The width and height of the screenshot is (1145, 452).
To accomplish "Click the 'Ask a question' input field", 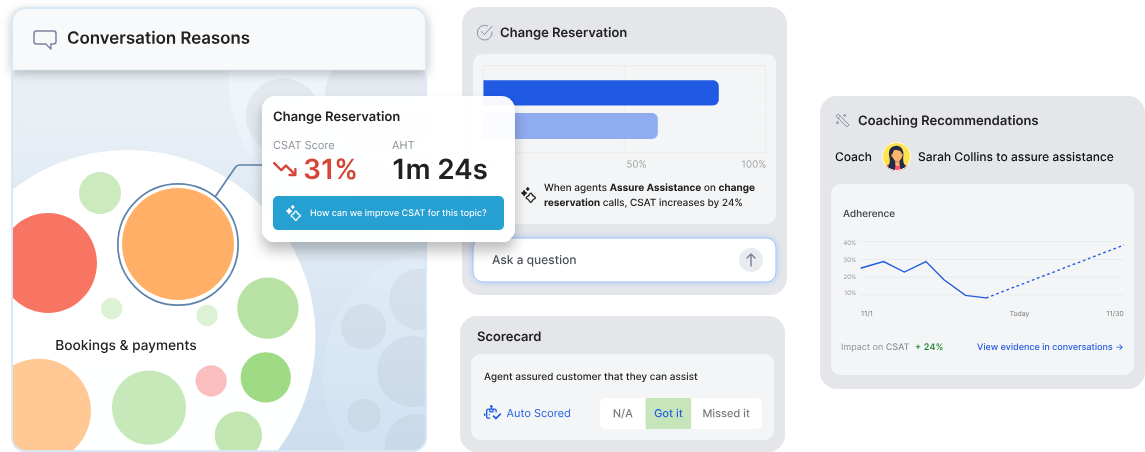I will point(624,260).
